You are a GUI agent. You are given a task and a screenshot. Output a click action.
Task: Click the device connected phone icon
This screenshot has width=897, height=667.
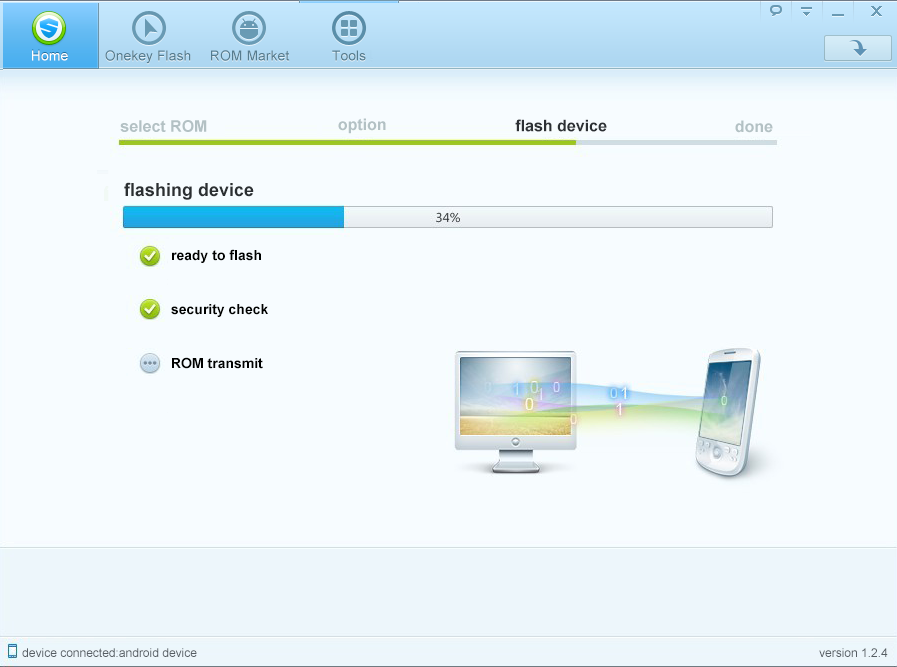click(x=12, y=652)
